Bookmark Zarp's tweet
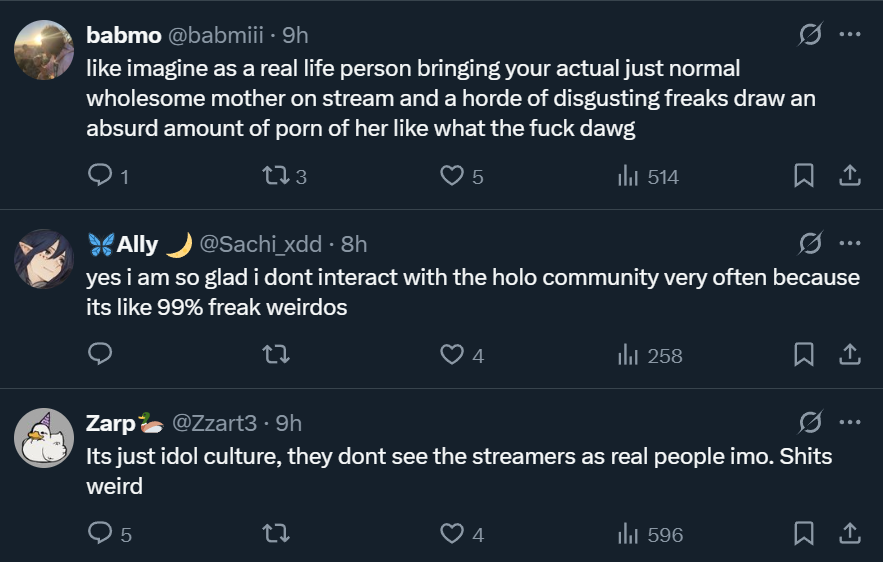Screen dimensions: 883x562 (x=803, y=534)
